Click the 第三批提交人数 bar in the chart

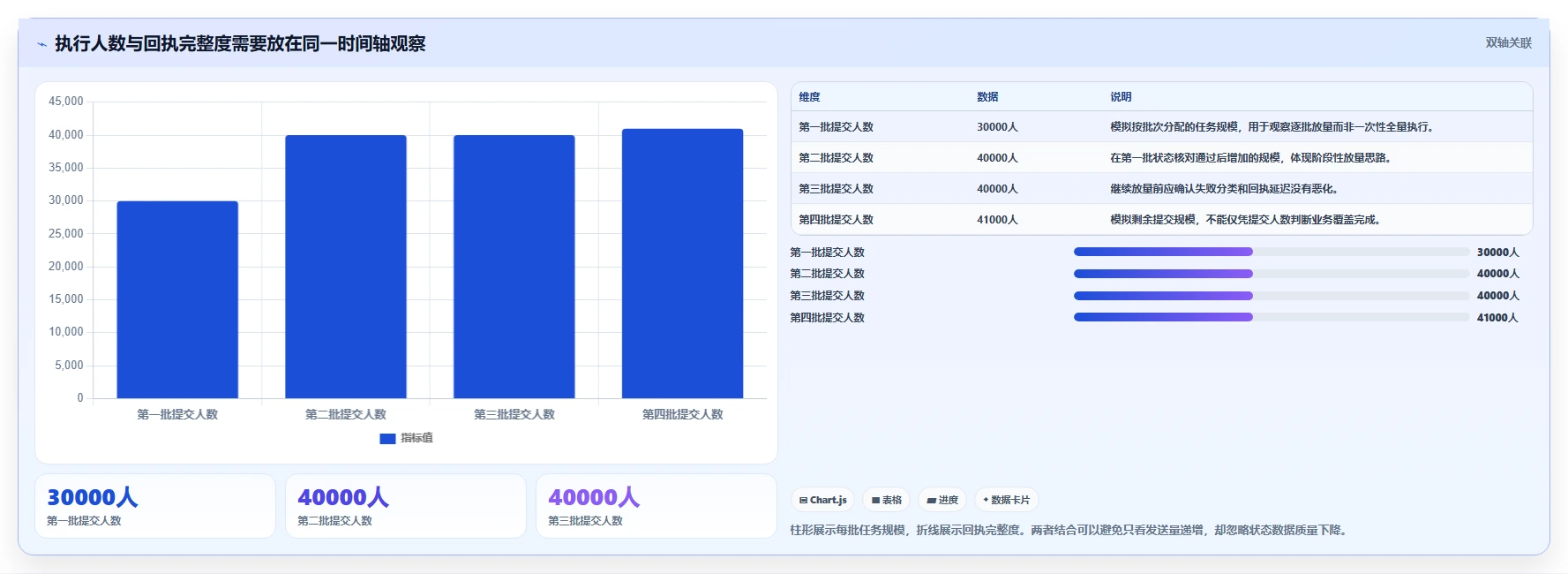(514, 267)
